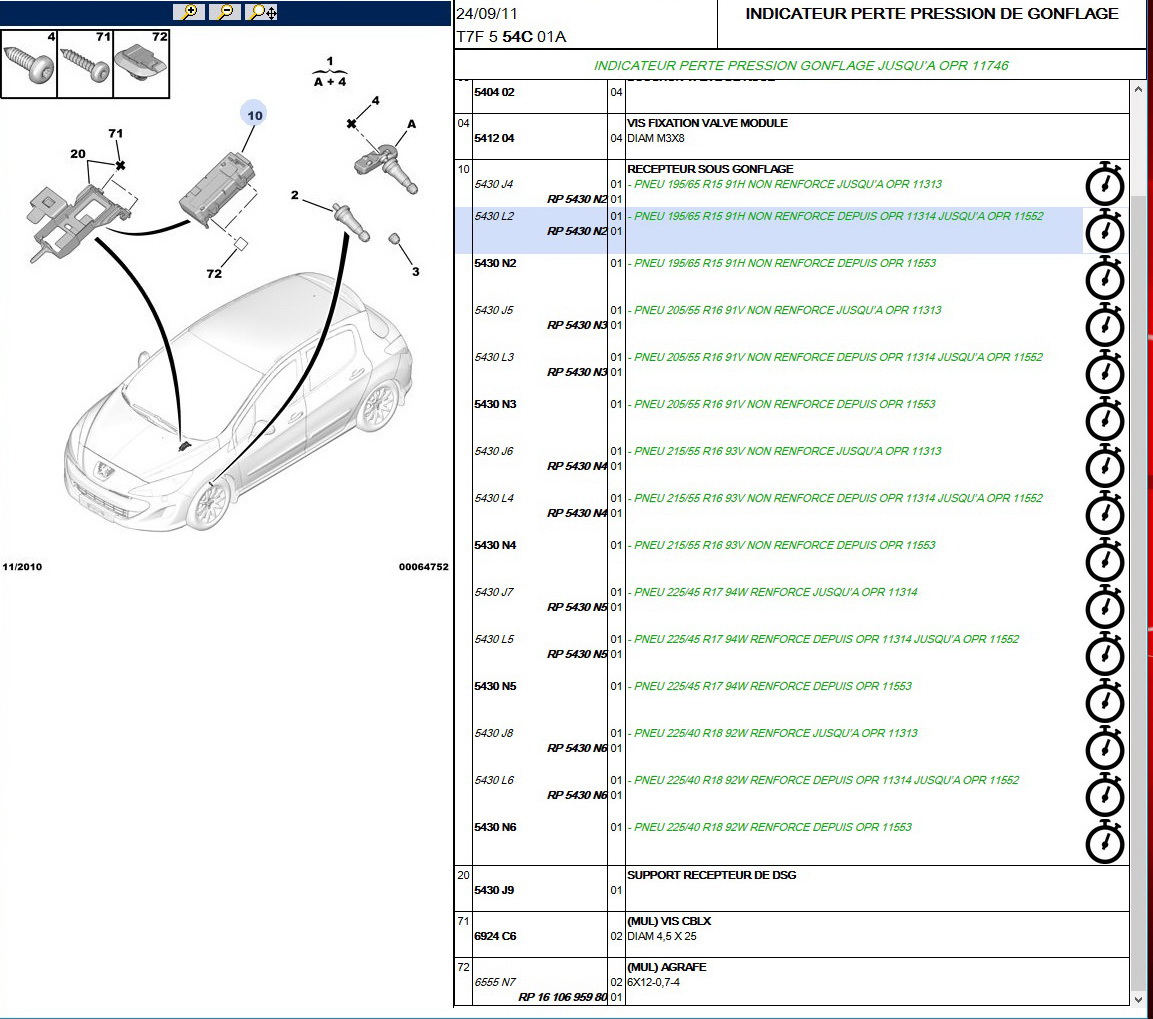Activate the zoom-and-pan magnifier tool
The image size is (1153, 1019).
tap(262, 12)
